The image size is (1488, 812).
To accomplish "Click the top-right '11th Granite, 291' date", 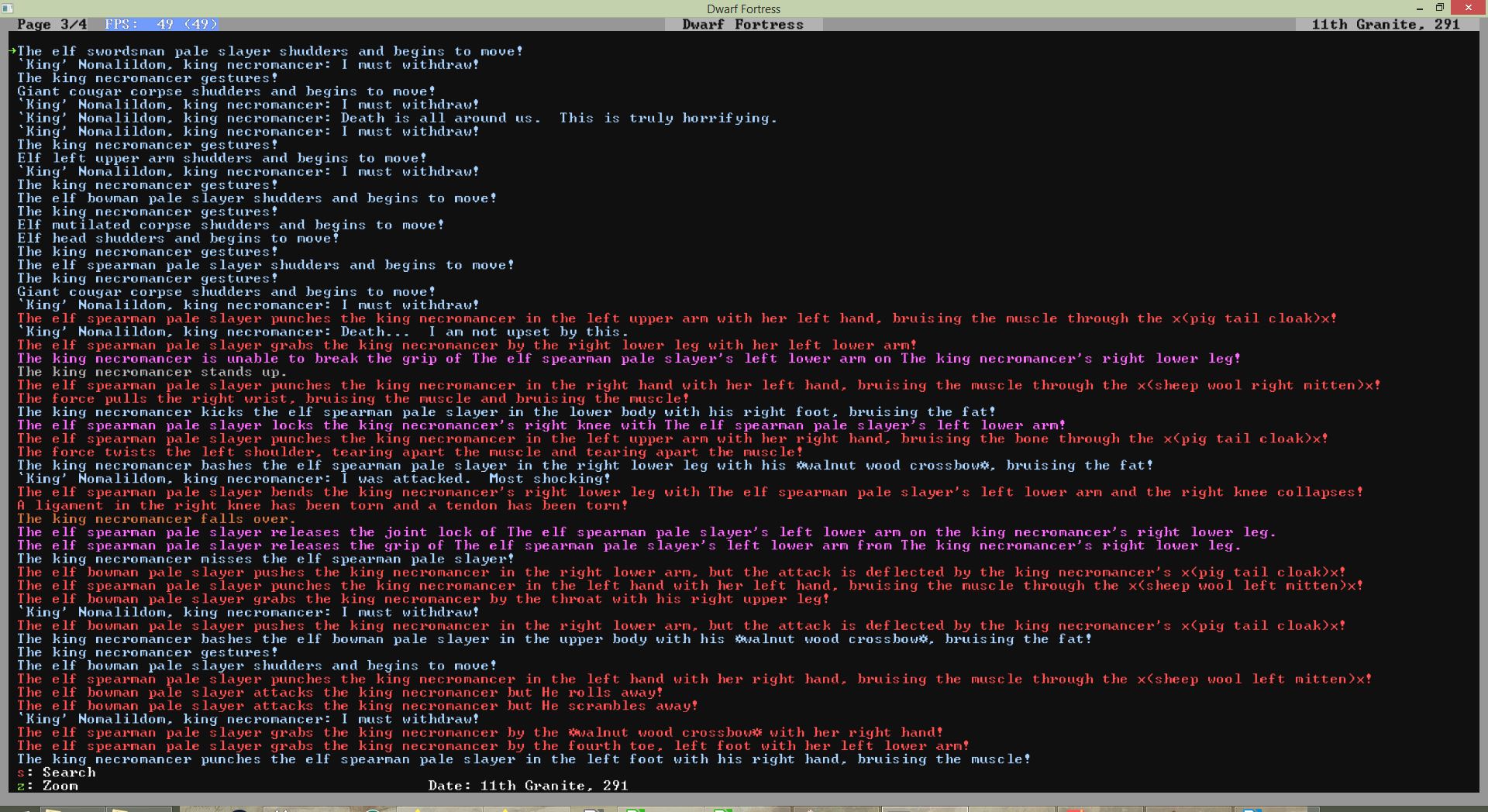I will coord(1386,25).
